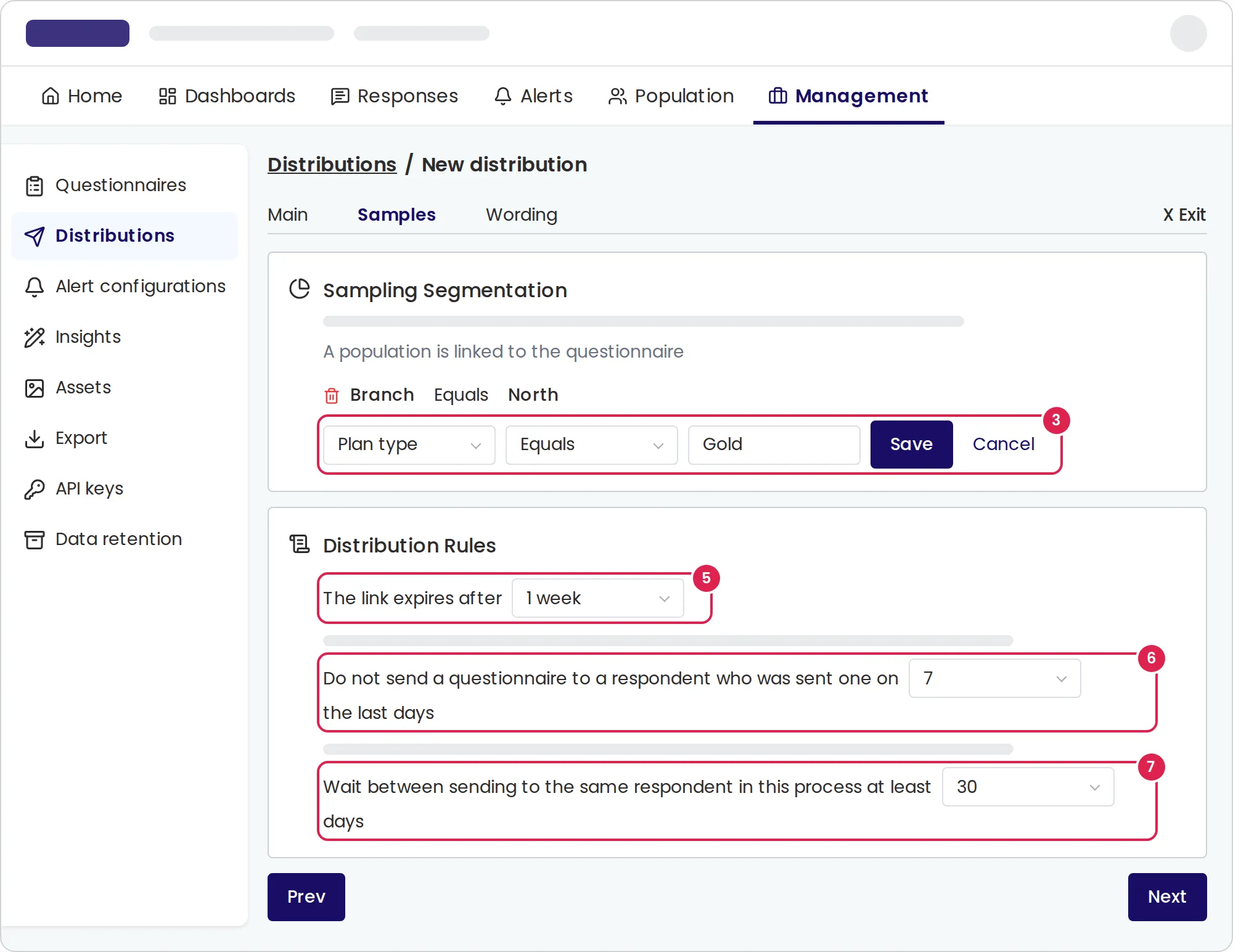The height and width of the screenshot is (952, 1233).
Task: Save the Plan type segmentation filter
Action: click(911, 445)
